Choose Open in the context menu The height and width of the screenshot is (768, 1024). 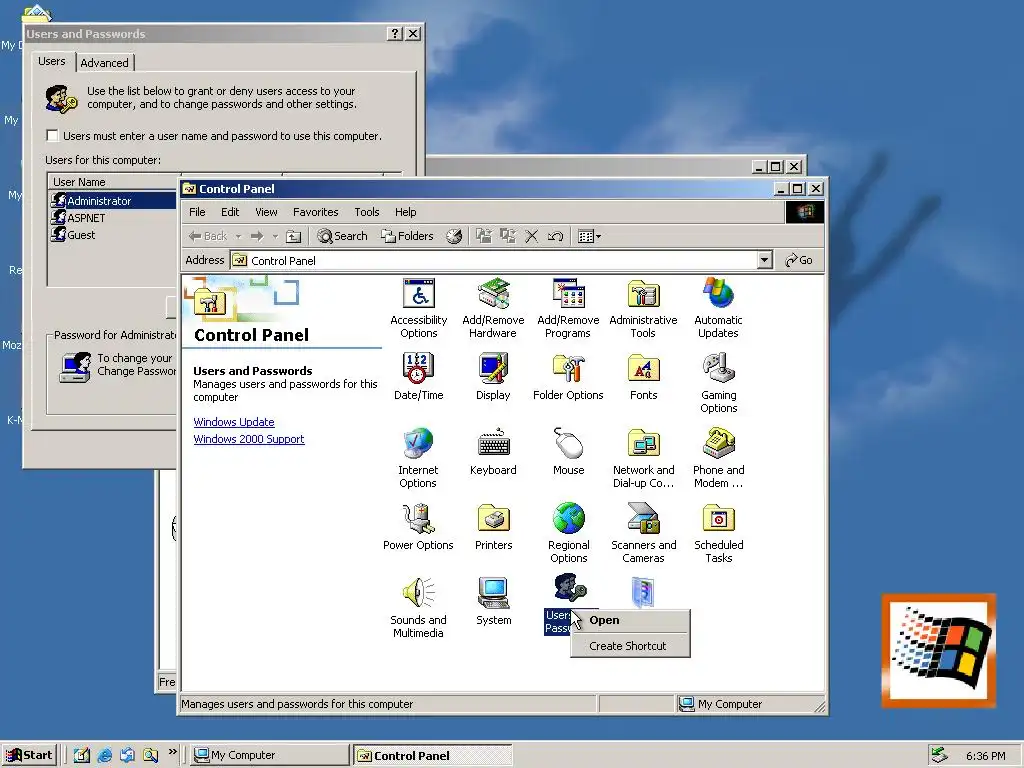(x=630, y=620)
